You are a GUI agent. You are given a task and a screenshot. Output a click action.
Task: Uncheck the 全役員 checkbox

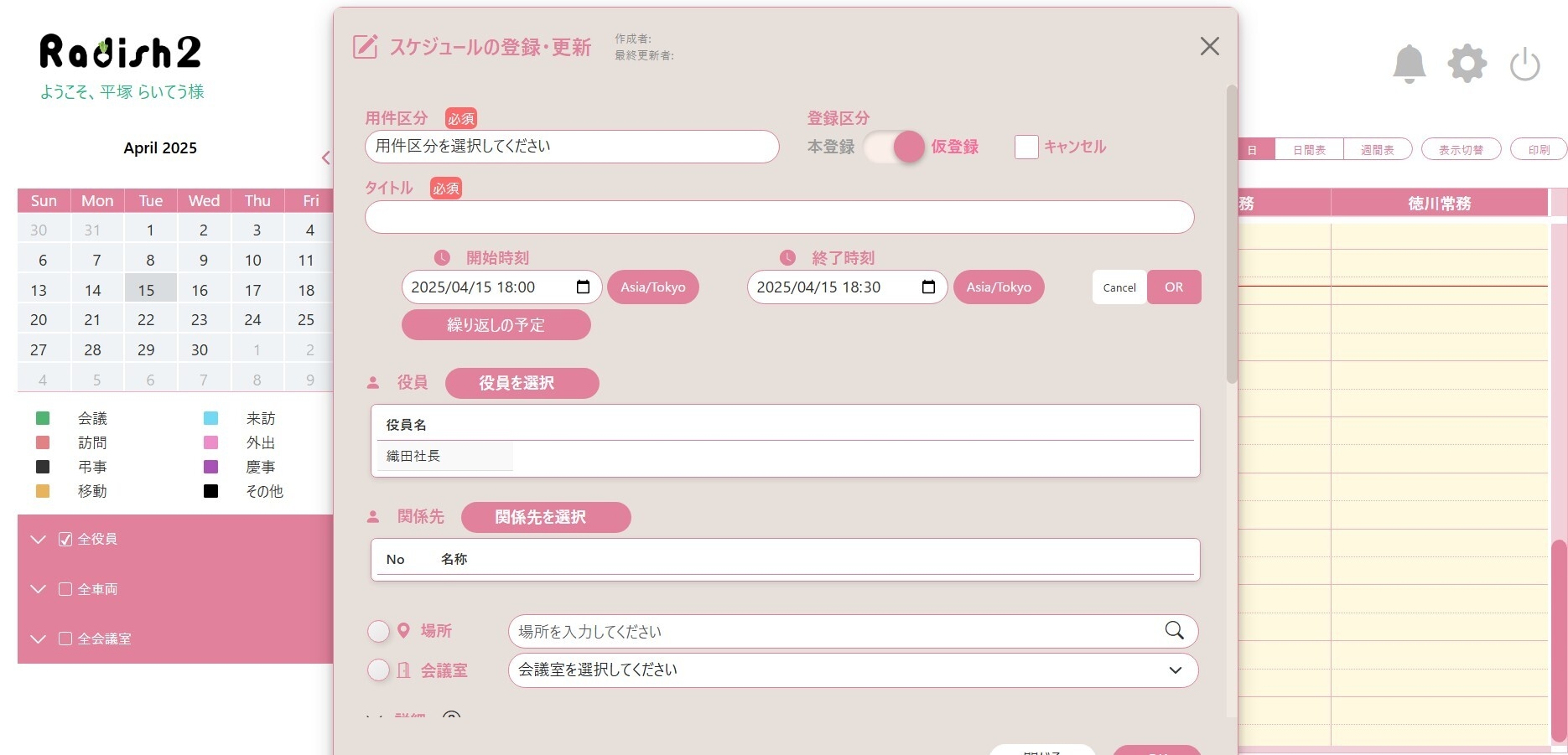[x=65, y=540]
